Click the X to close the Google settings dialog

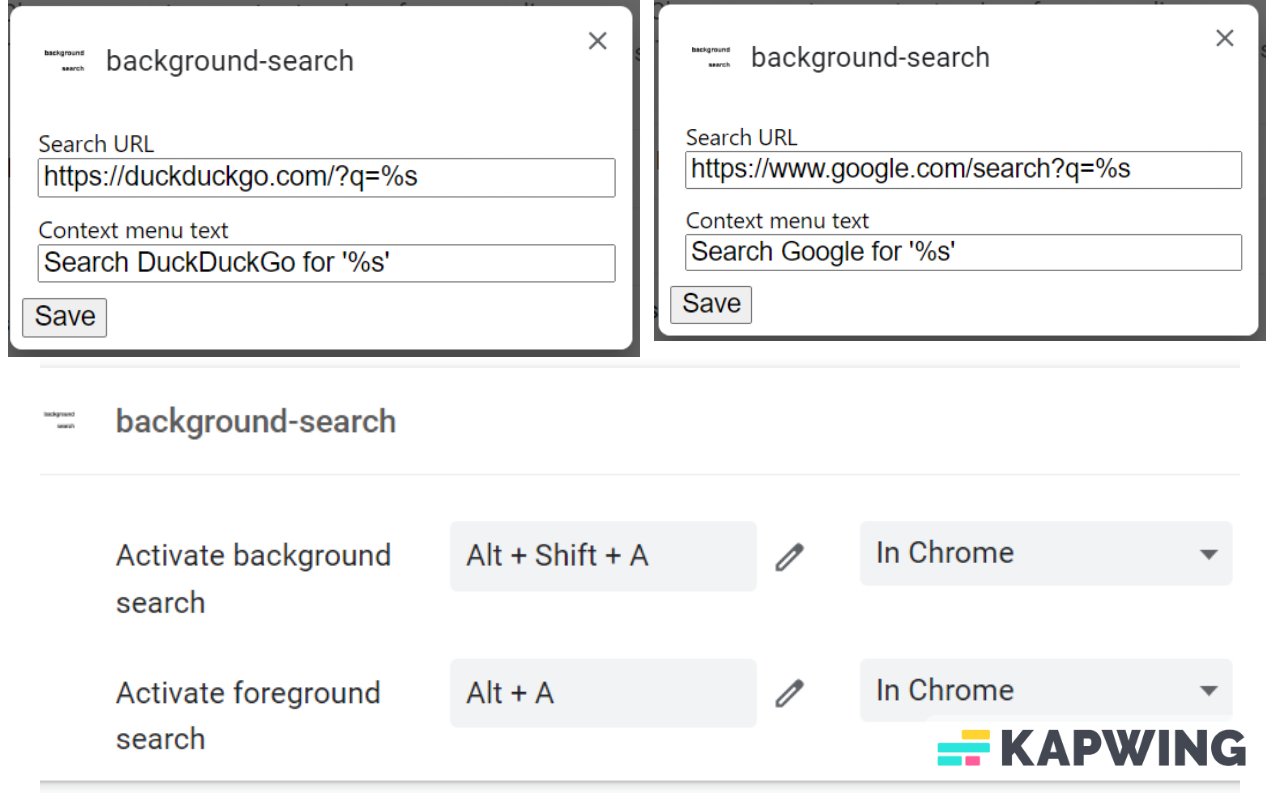click(x=1224, y=38)
